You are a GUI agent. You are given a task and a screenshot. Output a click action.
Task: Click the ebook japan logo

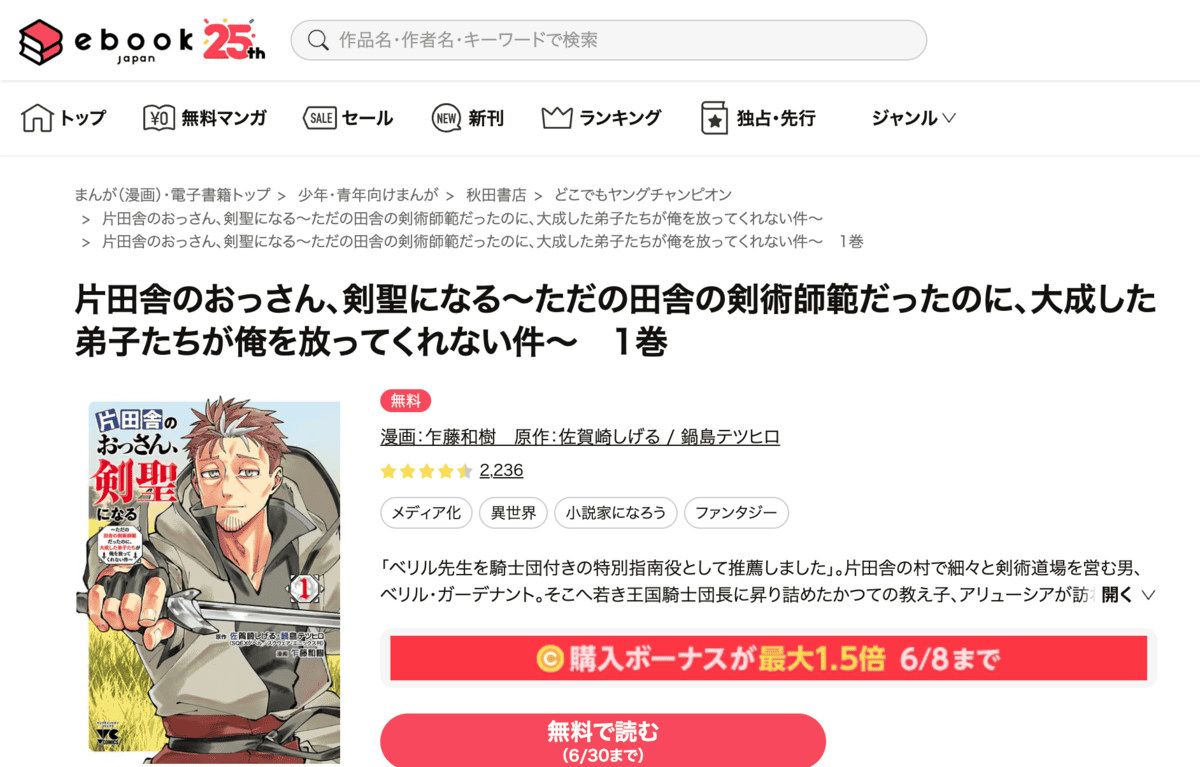pos(142,40)
